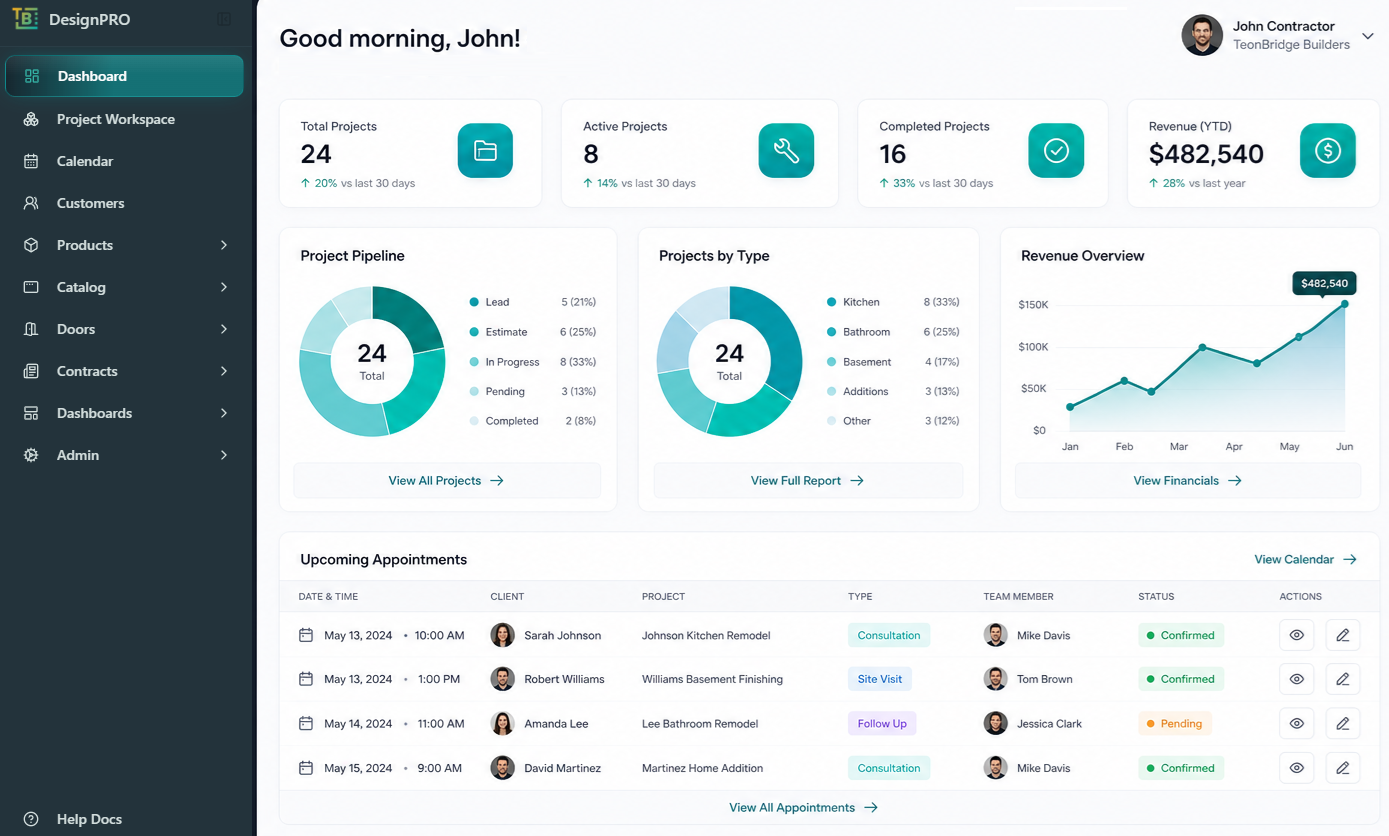Click the Products box icon
1389x836 pixels.
point(31,245)
